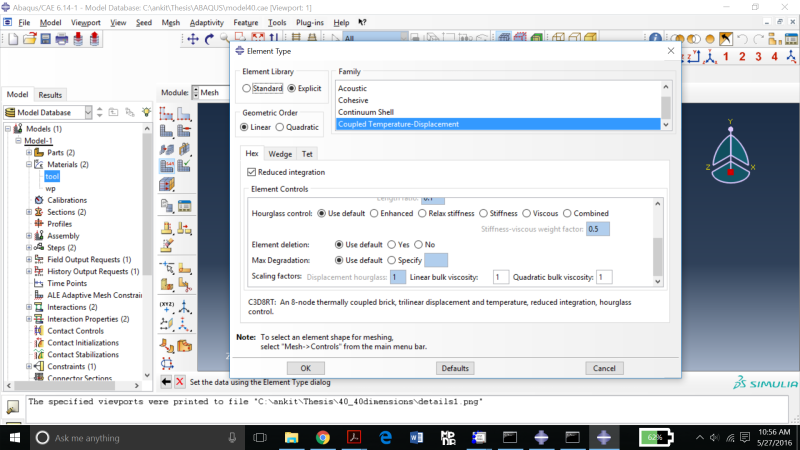This screenshot has height=450, width=800.
Task: Select the Acoustic family
Action: [x=498, y=88]
